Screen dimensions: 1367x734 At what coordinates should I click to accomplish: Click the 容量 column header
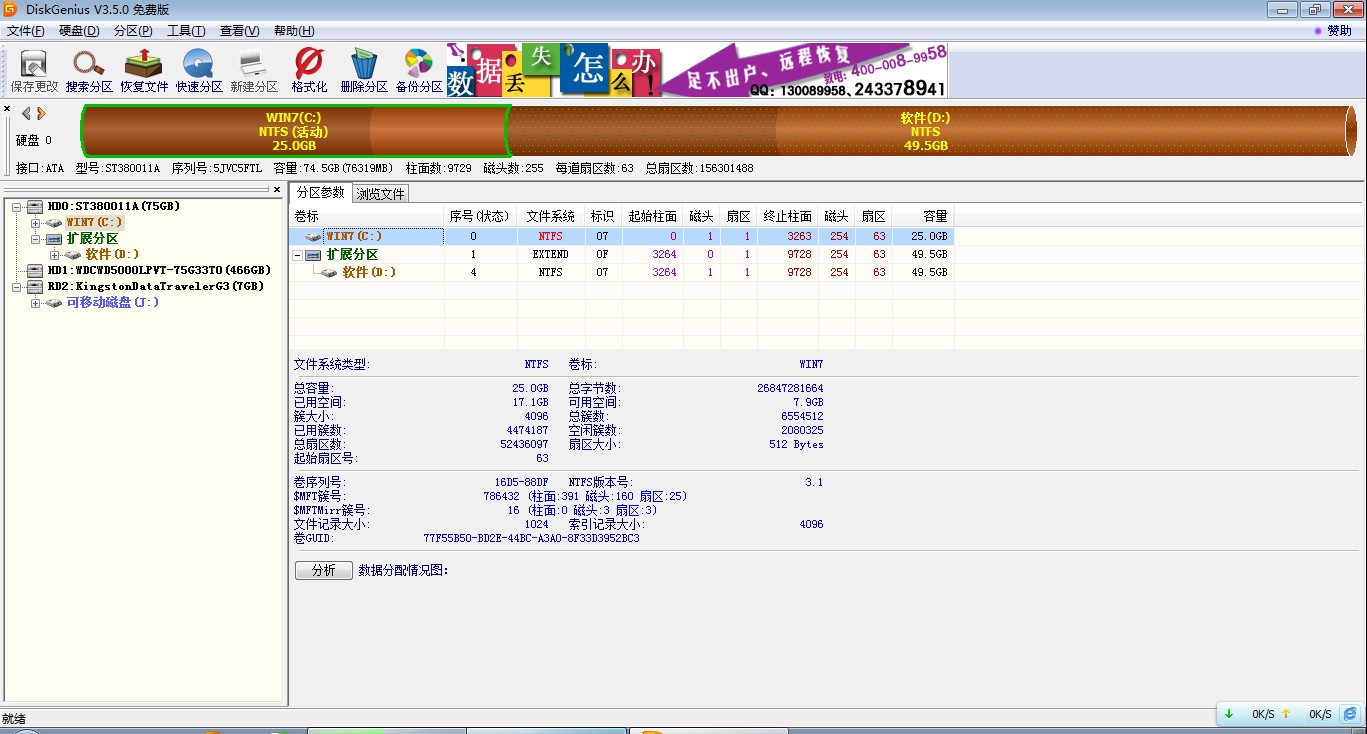click(923, 216)
